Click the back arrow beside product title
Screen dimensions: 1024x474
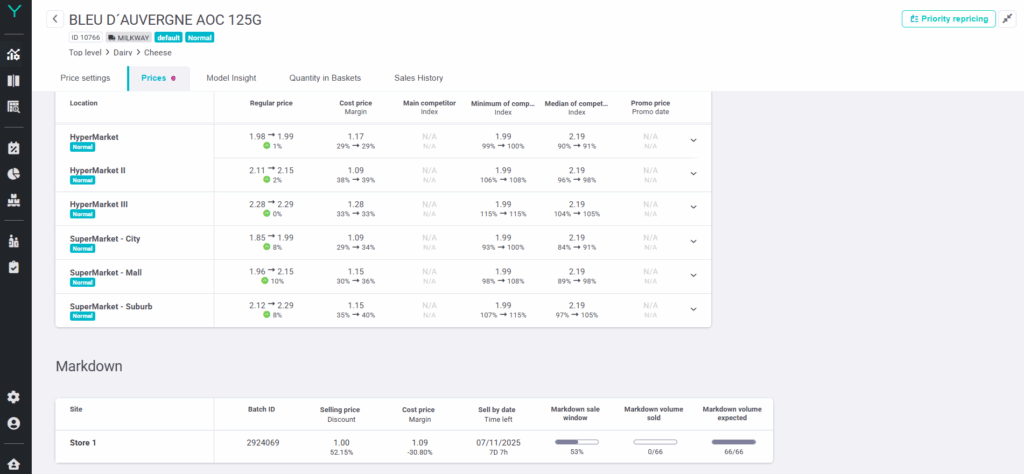(x=54, y=19)
